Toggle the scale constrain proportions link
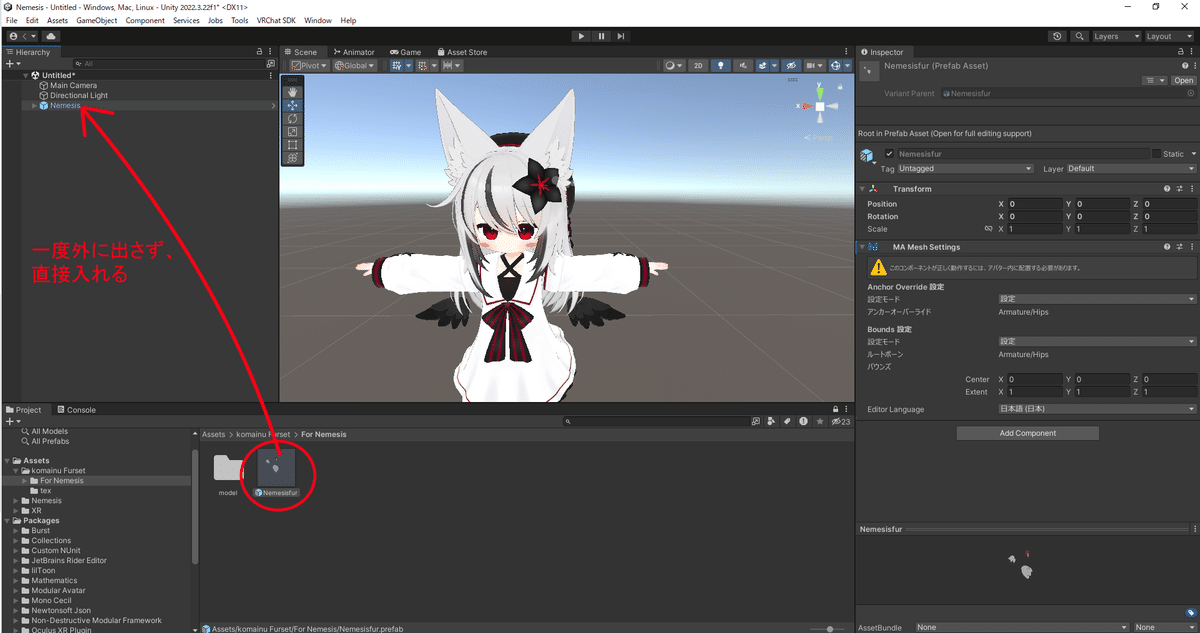The height and width of the screenshot is (633, 1200). (x=988, y=229)
